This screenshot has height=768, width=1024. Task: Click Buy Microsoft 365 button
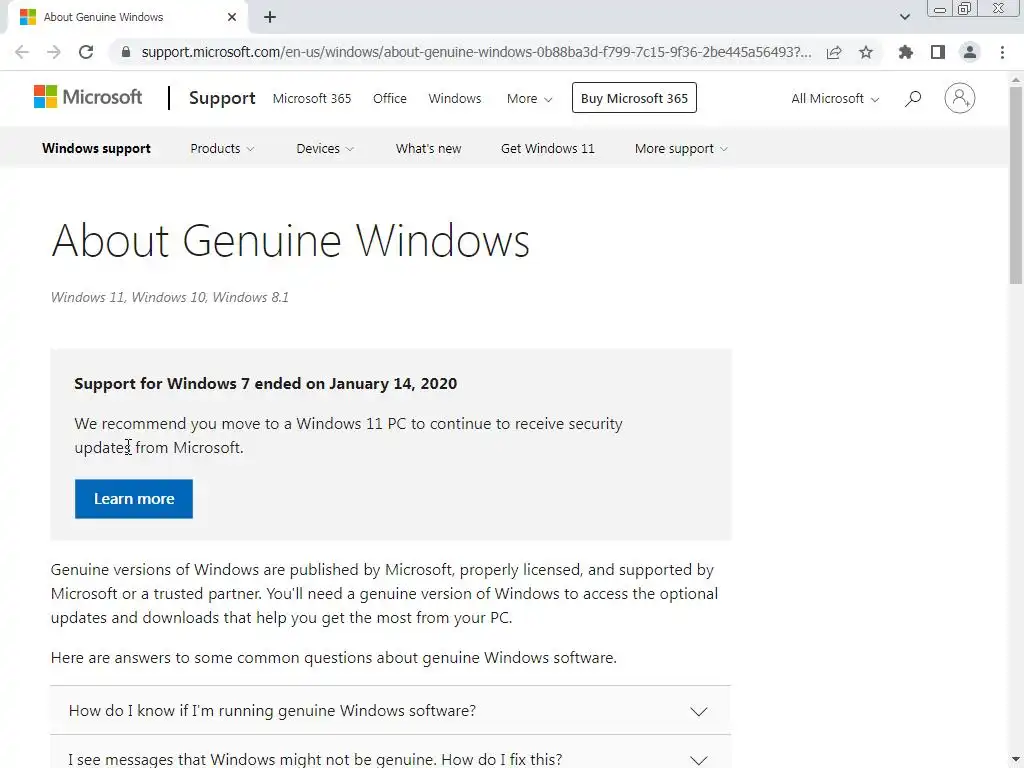[634, 98]
